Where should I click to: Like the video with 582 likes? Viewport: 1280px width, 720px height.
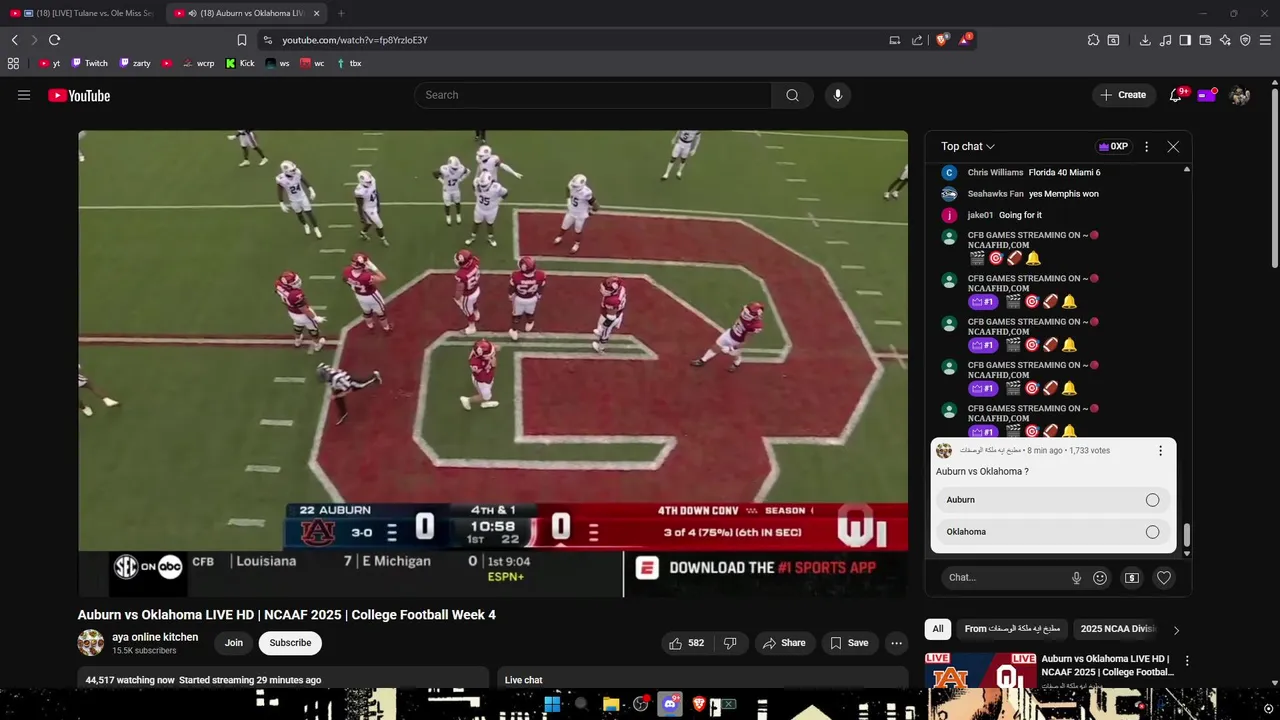[687, 643]
